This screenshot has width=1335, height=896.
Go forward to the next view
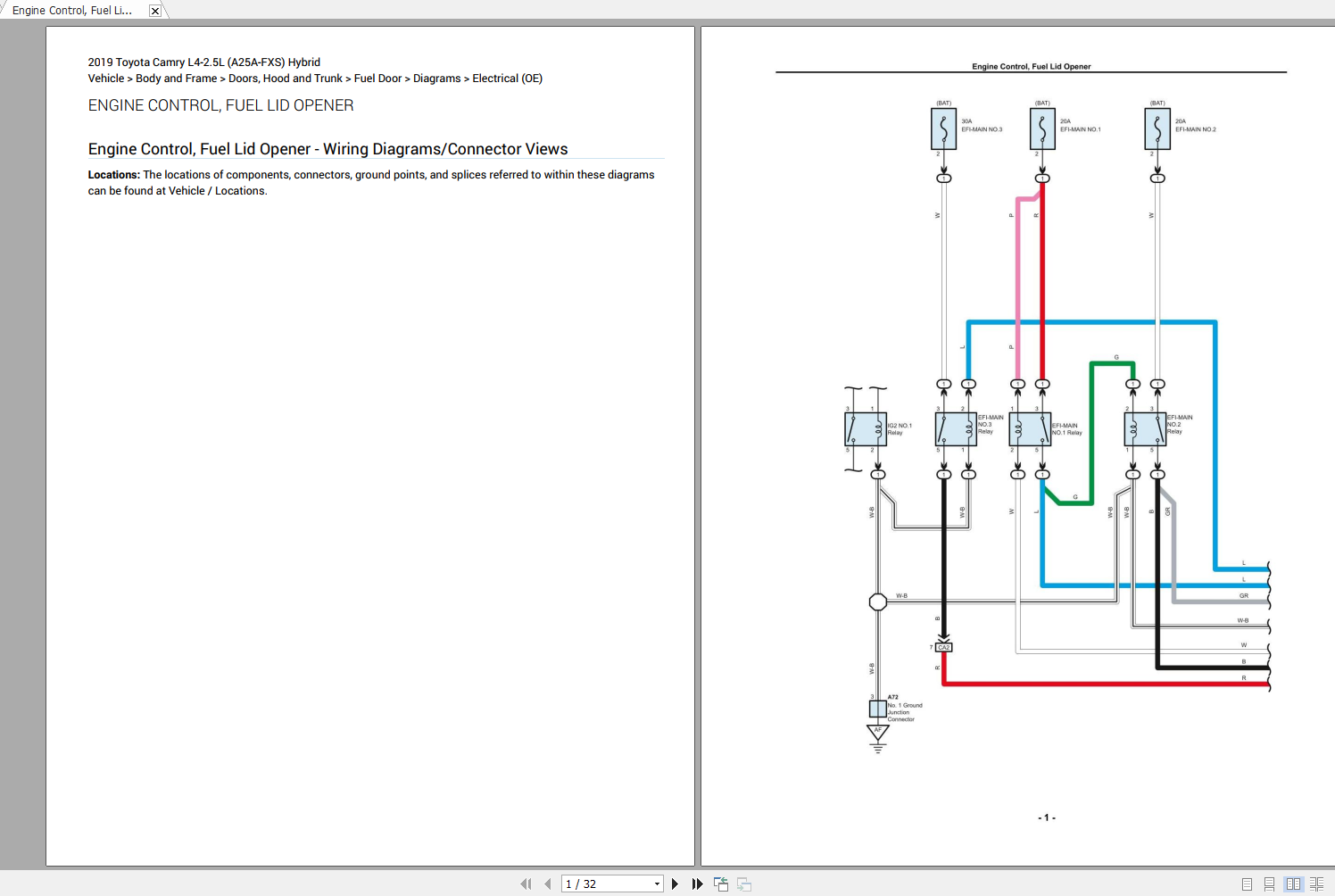[743, 884]
